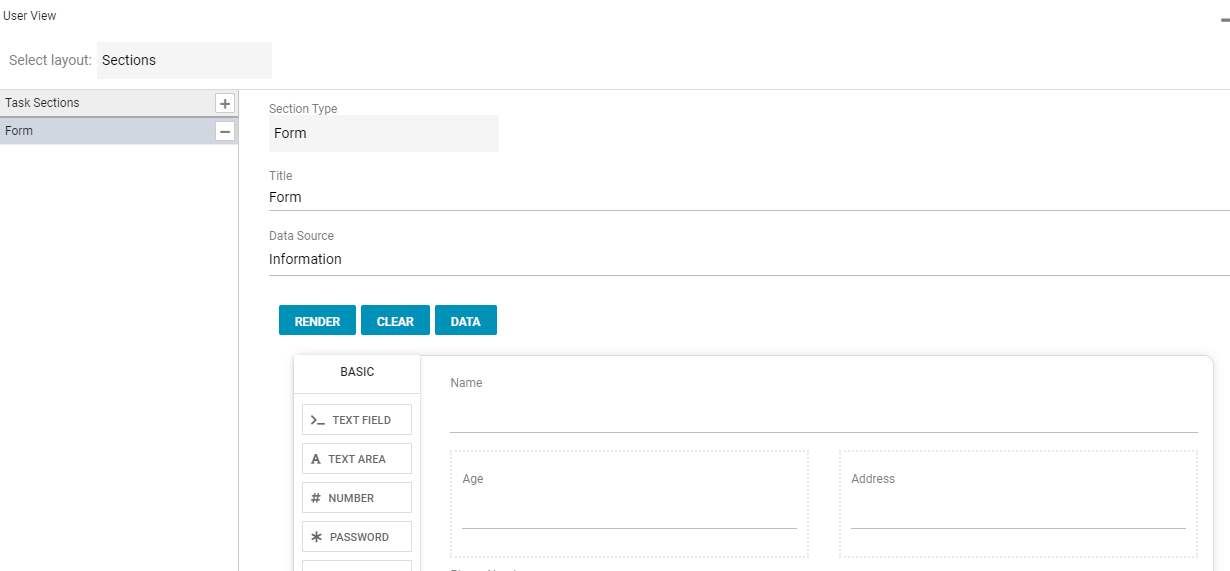1230x571 pixels.
Task: Remove the Form section with minus icon
Action: tap(225, 131)
